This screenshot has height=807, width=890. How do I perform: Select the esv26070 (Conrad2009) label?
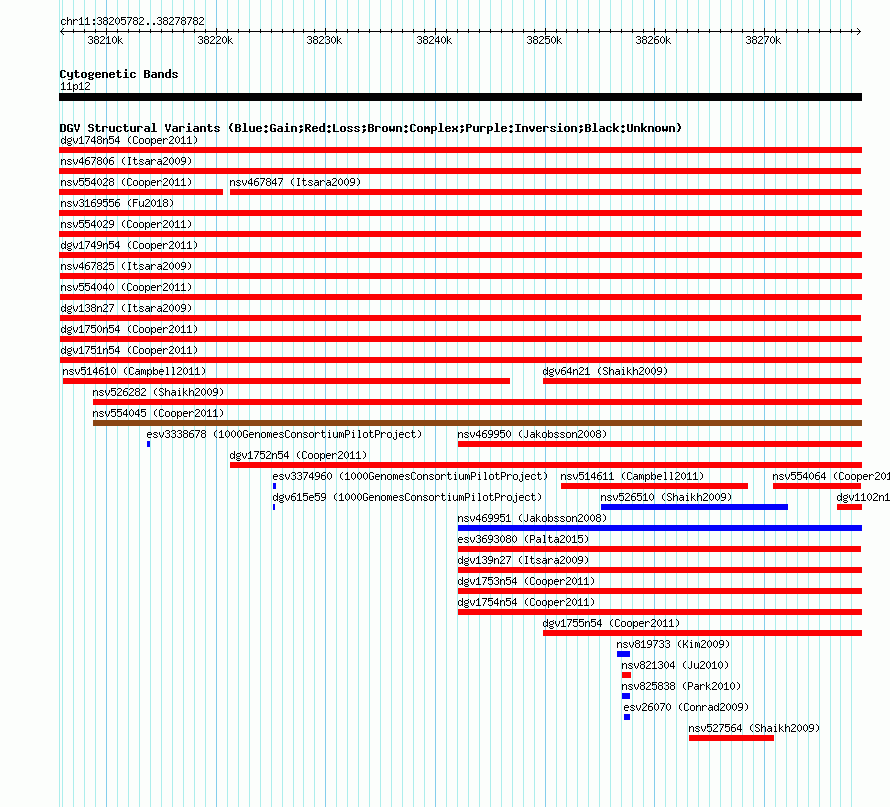click(686, 707)
